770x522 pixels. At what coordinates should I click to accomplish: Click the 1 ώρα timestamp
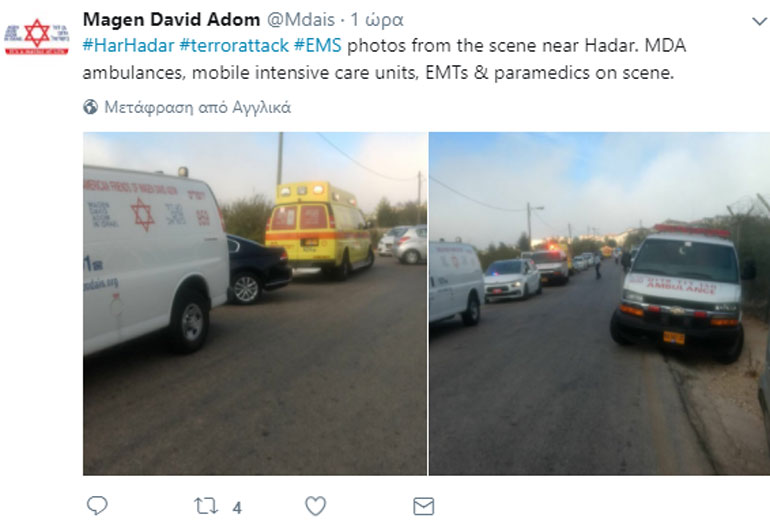pos(377,20)
